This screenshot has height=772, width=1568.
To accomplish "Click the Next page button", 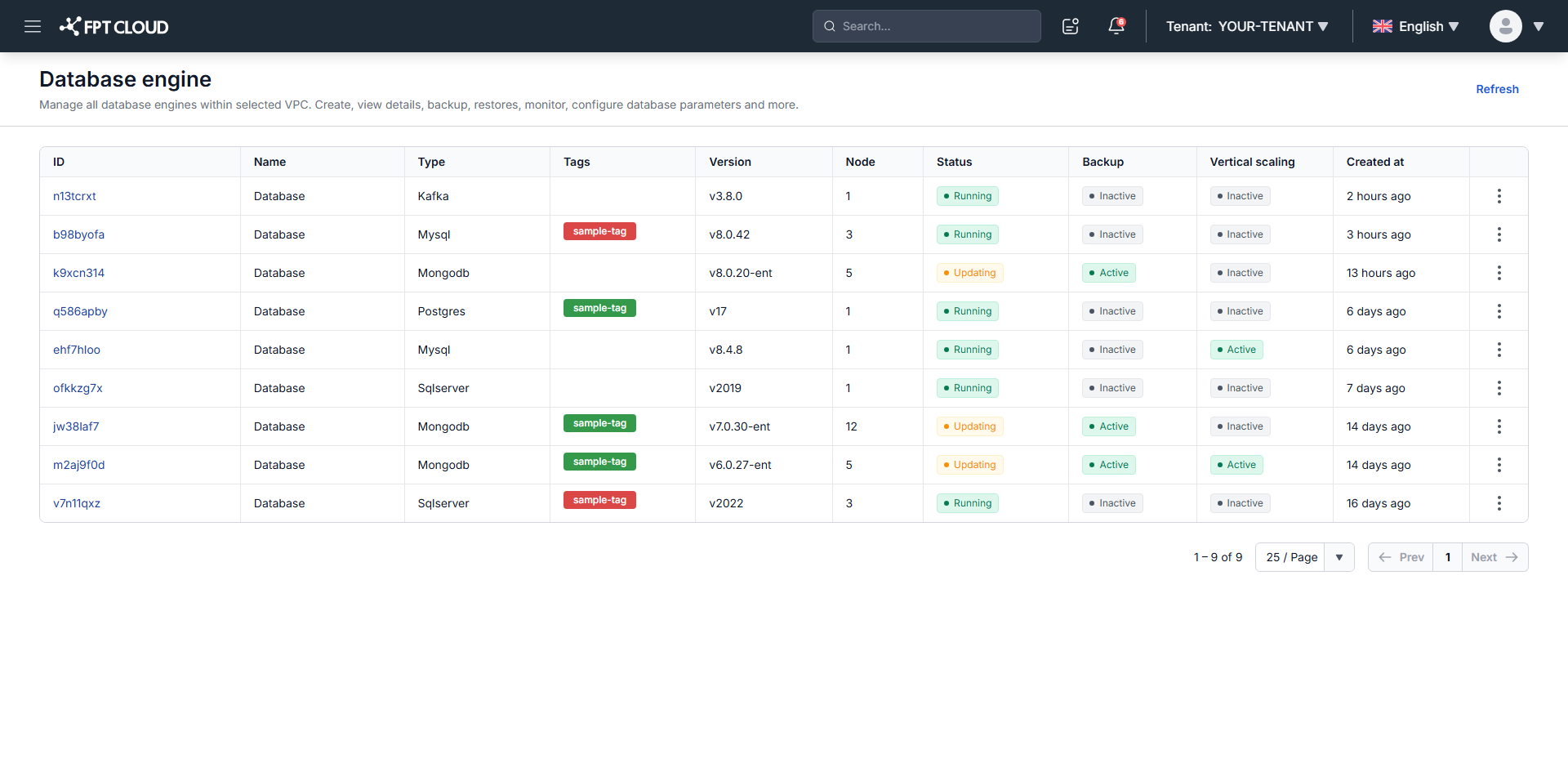I will click(1494, 557).
